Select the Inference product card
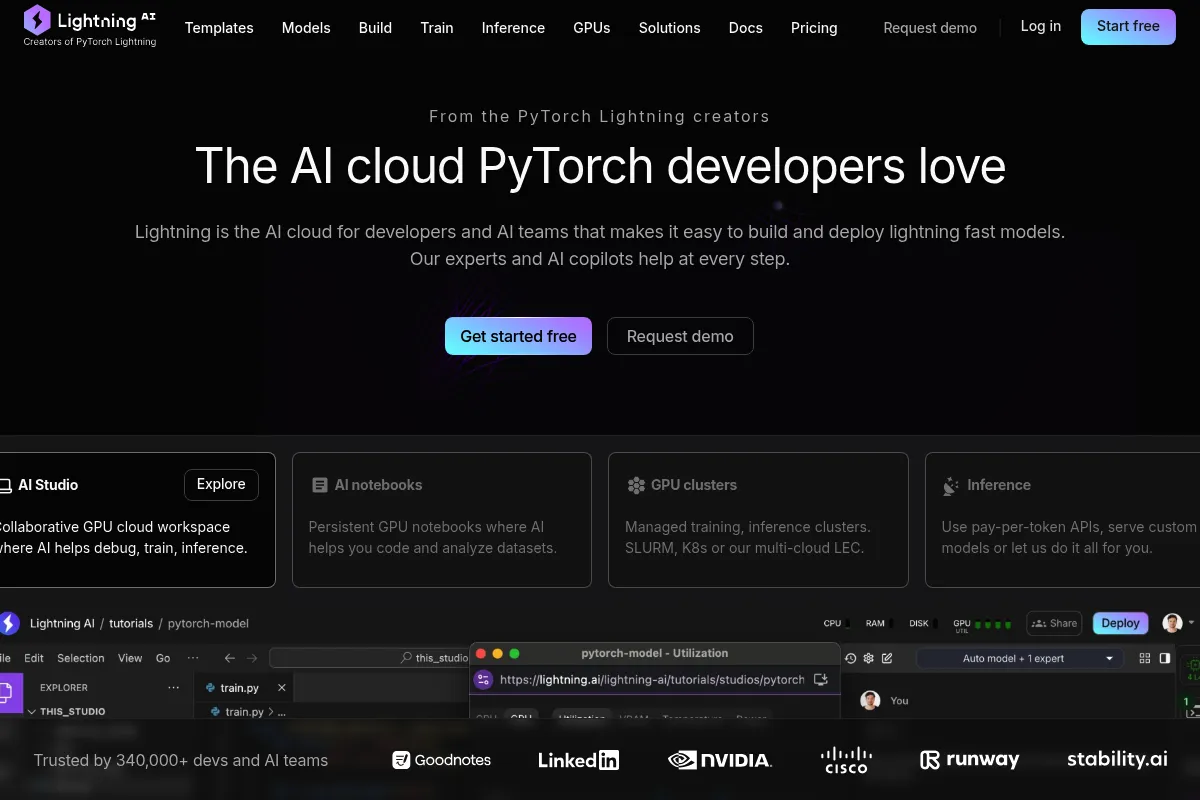Viewport: 1200px width, 800px height. [x=1062, y=519]
